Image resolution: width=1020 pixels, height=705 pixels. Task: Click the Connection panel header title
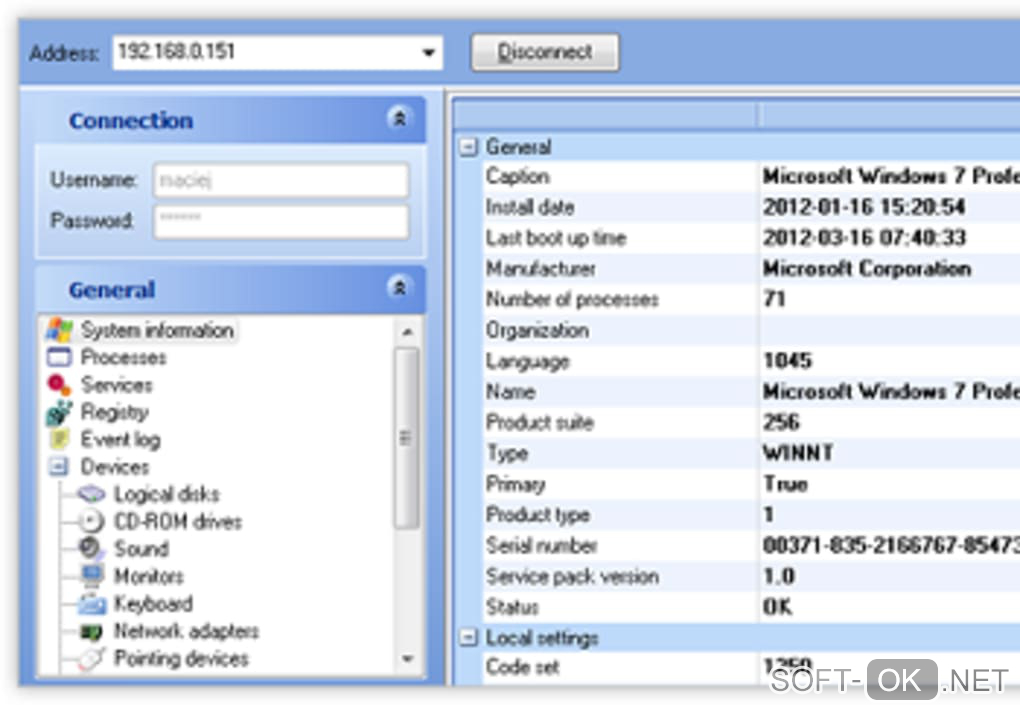131,120
